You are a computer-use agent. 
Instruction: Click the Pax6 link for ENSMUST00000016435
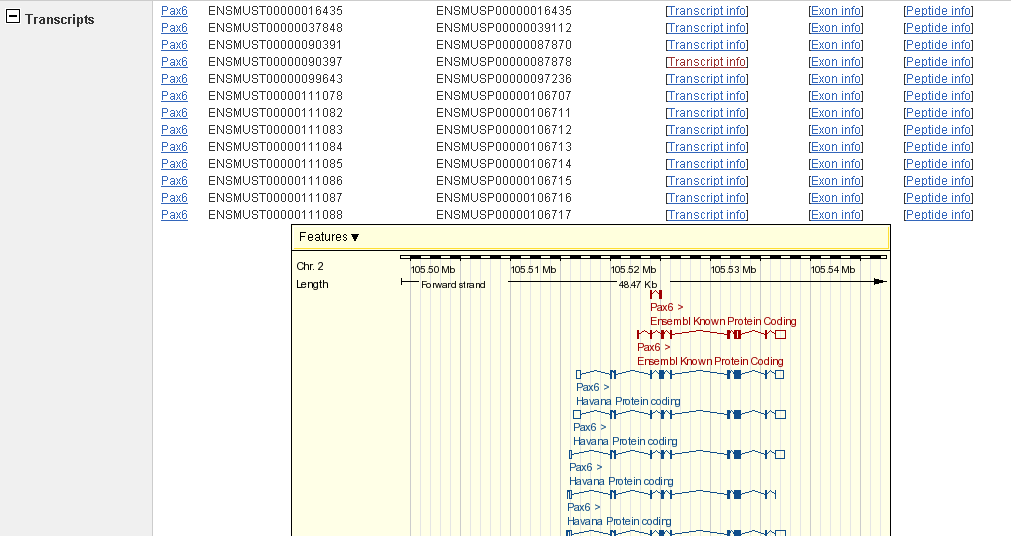click(174, 11)
